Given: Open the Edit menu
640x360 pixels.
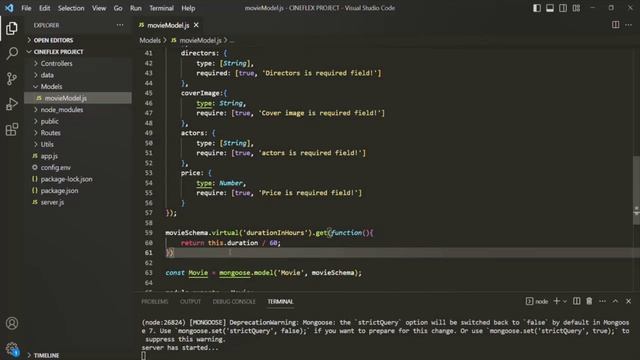Looking at the screenshot, I should click(x=44, y=8).
